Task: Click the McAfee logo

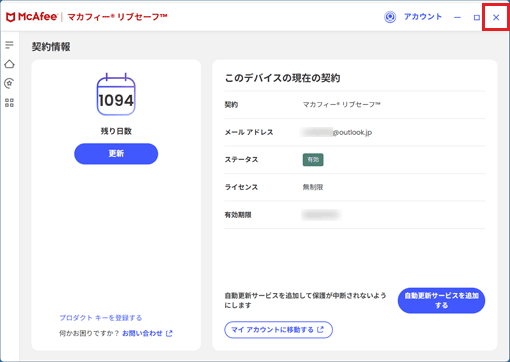Action: tap(32, 17)
